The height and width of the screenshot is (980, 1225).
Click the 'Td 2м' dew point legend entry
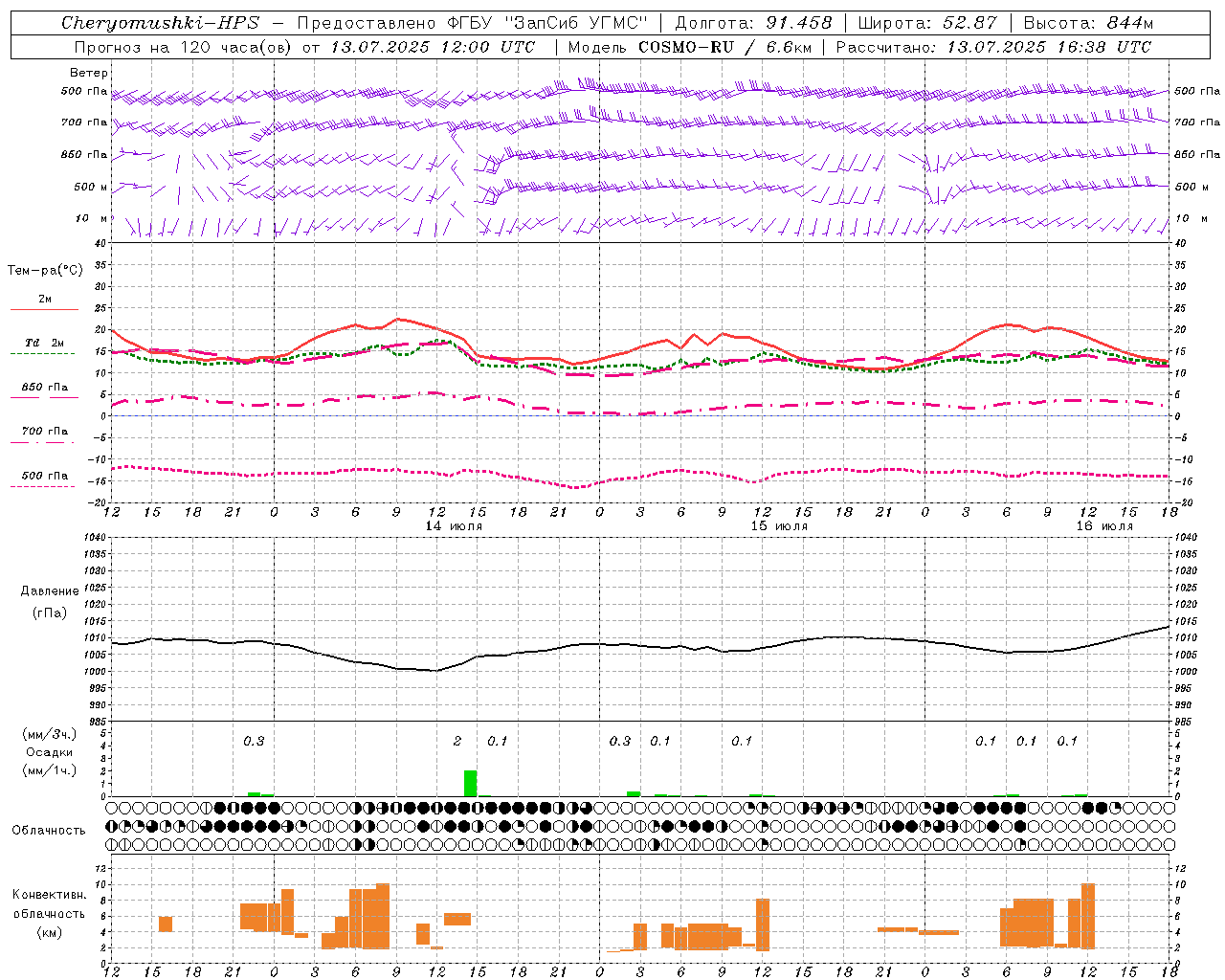[45, 343]
